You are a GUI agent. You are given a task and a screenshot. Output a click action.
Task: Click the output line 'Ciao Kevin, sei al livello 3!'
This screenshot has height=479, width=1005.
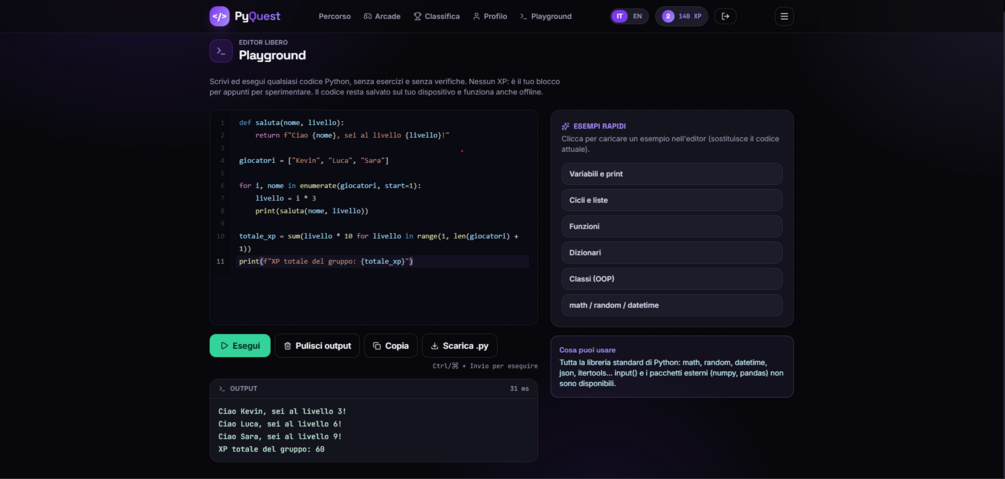[x=282, y=411]
